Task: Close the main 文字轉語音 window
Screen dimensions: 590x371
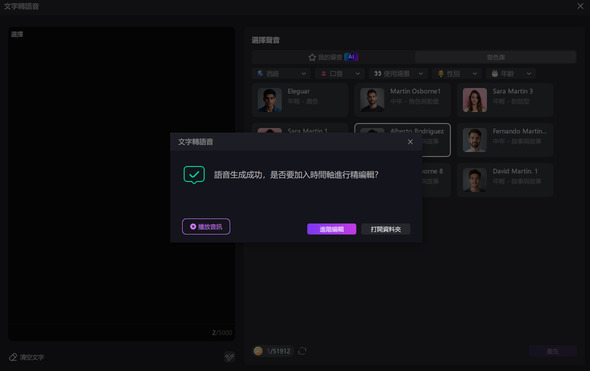Action: [x=580, y=6]
